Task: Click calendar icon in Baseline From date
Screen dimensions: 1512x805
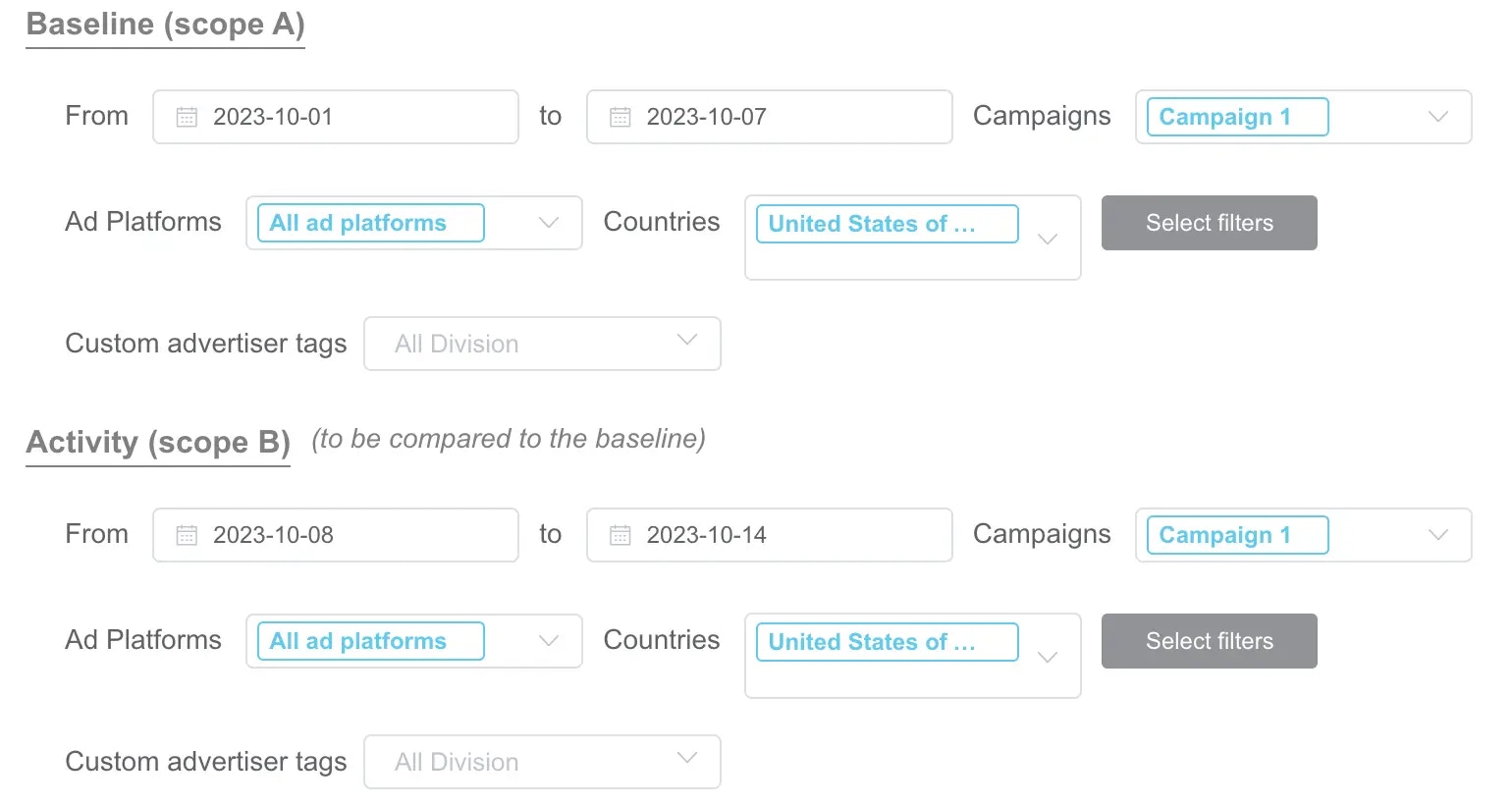Action: coord(187,117)
